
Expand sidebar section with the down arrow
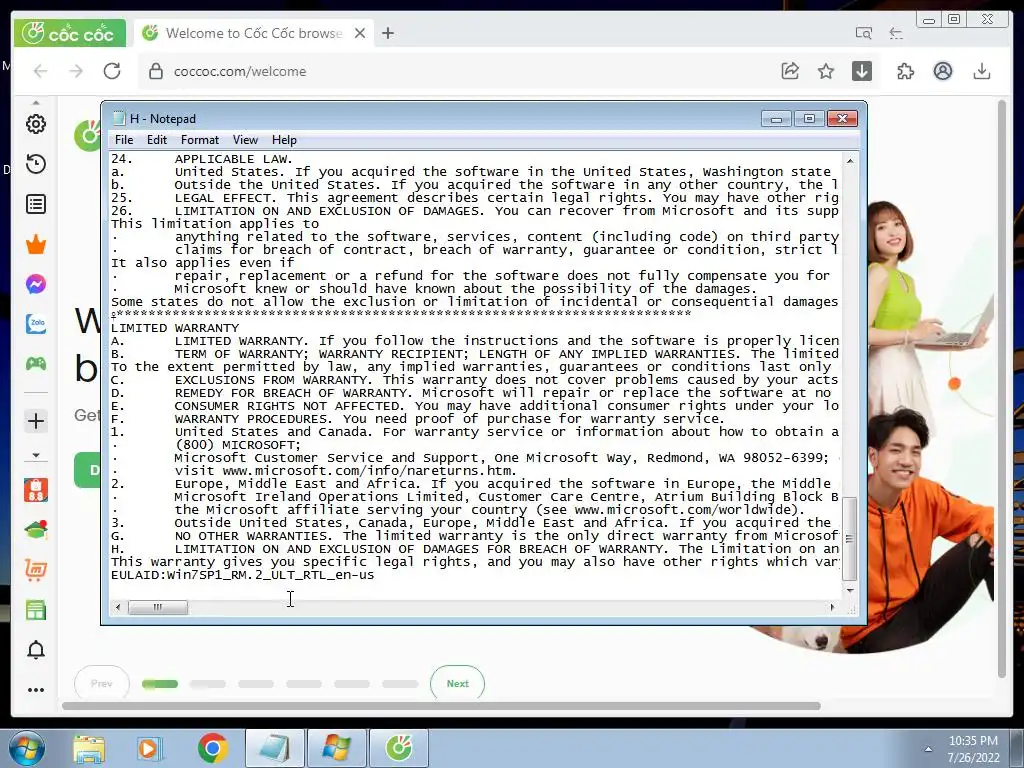click(36, 455)
